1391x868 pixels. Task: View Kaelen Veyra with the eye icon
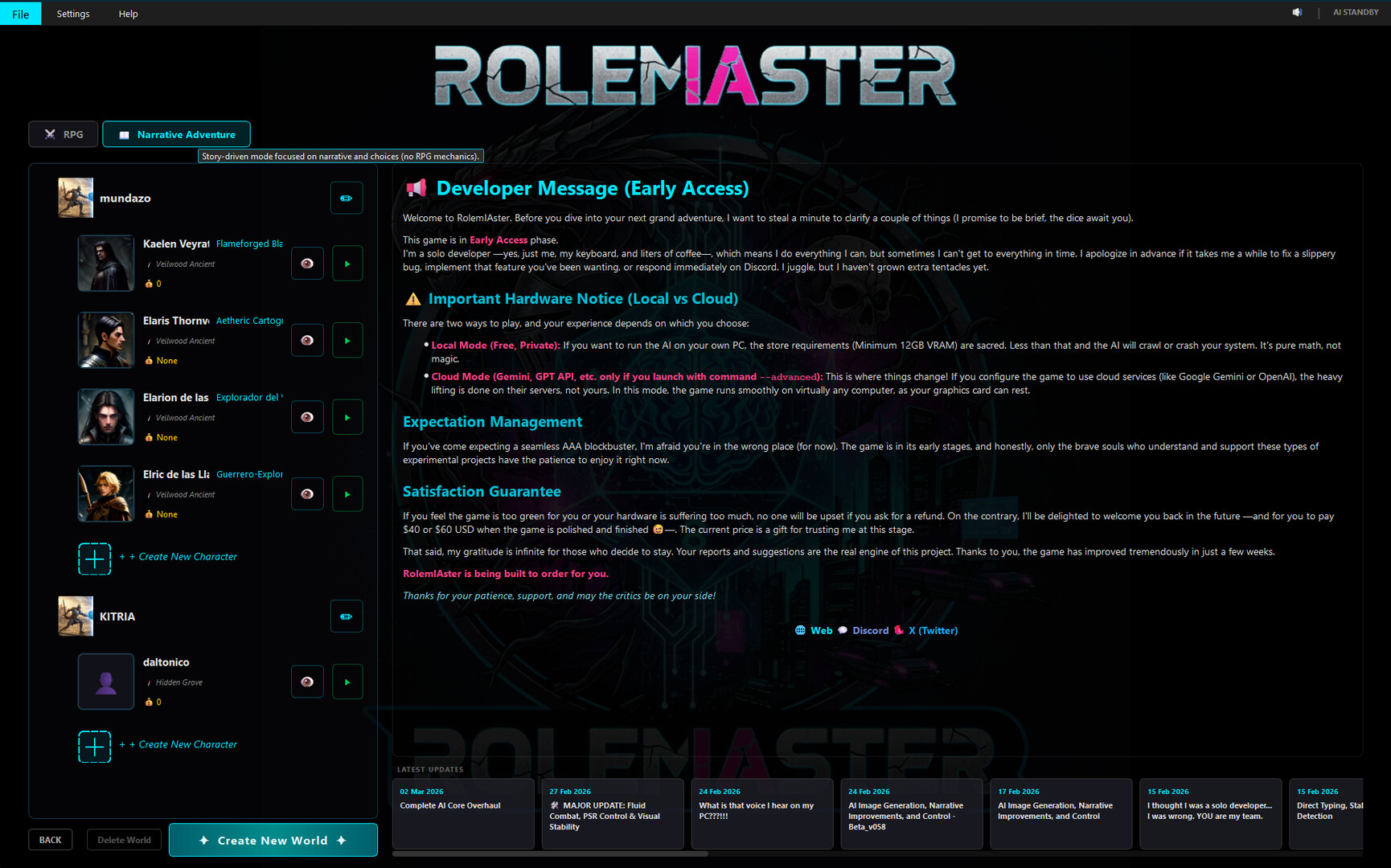(307, 264)
